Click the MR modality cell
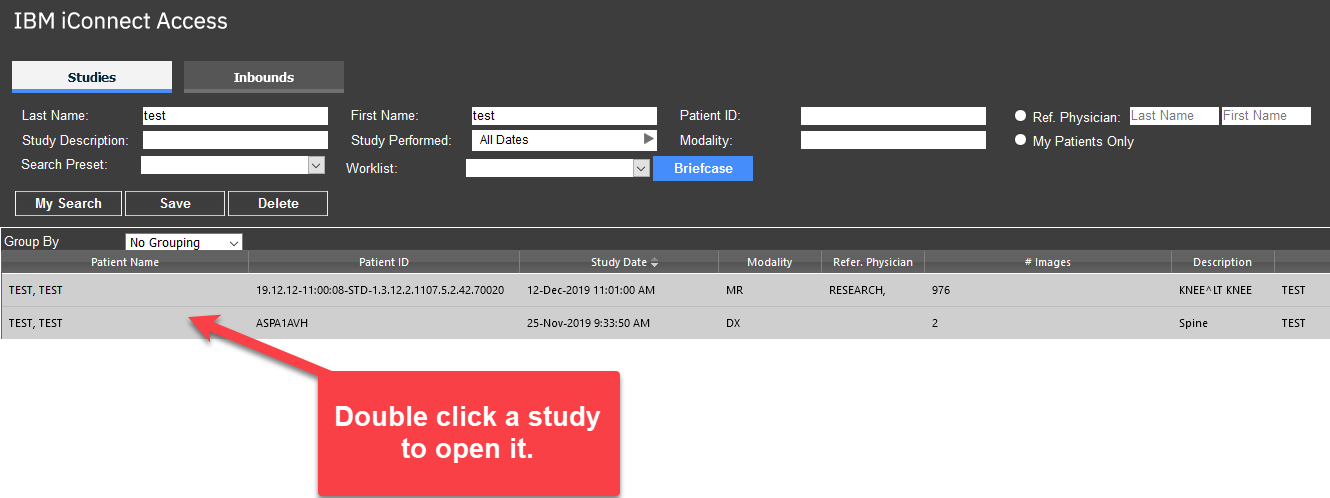 [735, 290]
